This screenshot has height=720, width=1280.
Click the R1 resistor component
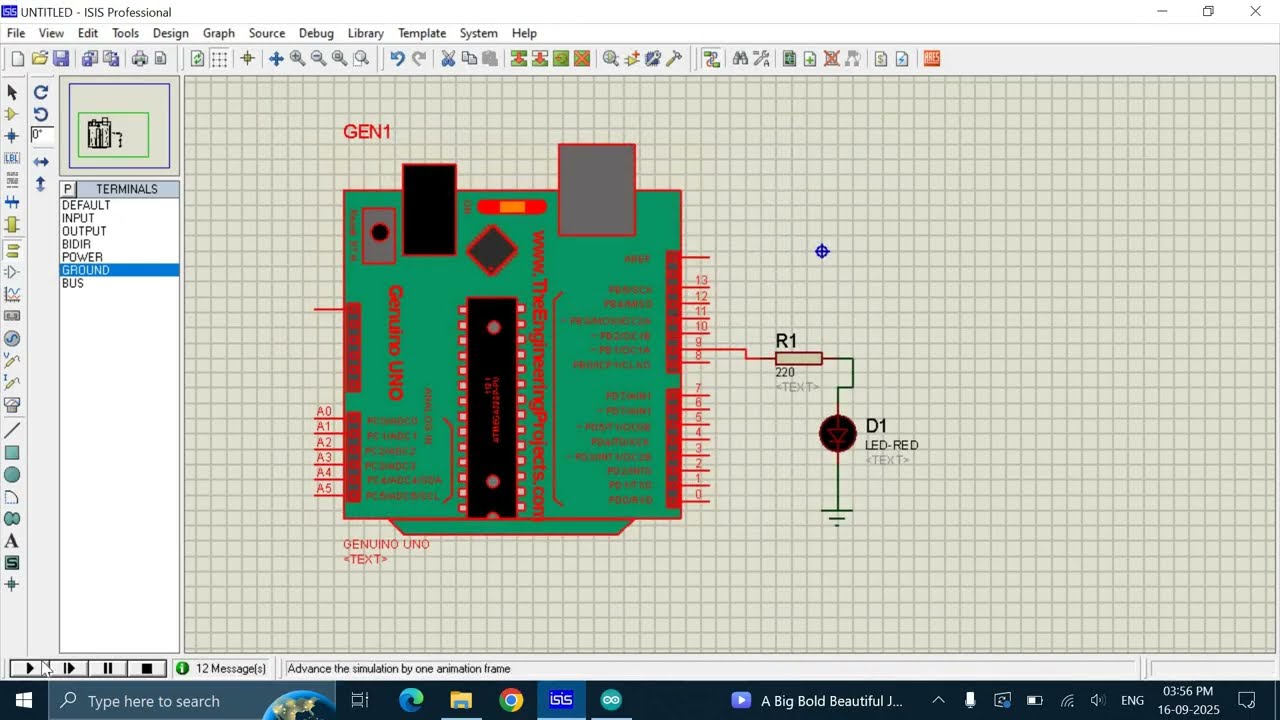(799, 358)
